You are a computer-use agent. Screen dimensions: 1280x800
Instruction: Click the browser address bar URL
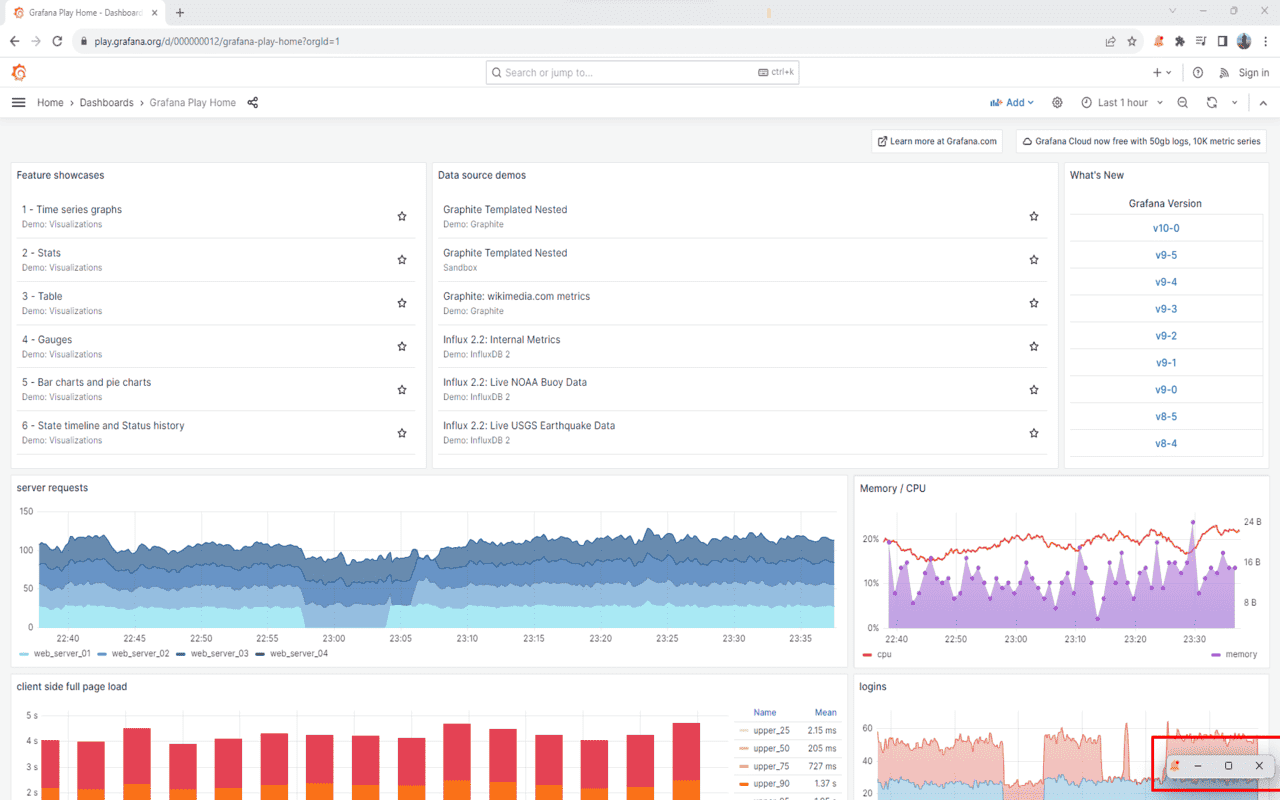[x=217, y=41]
